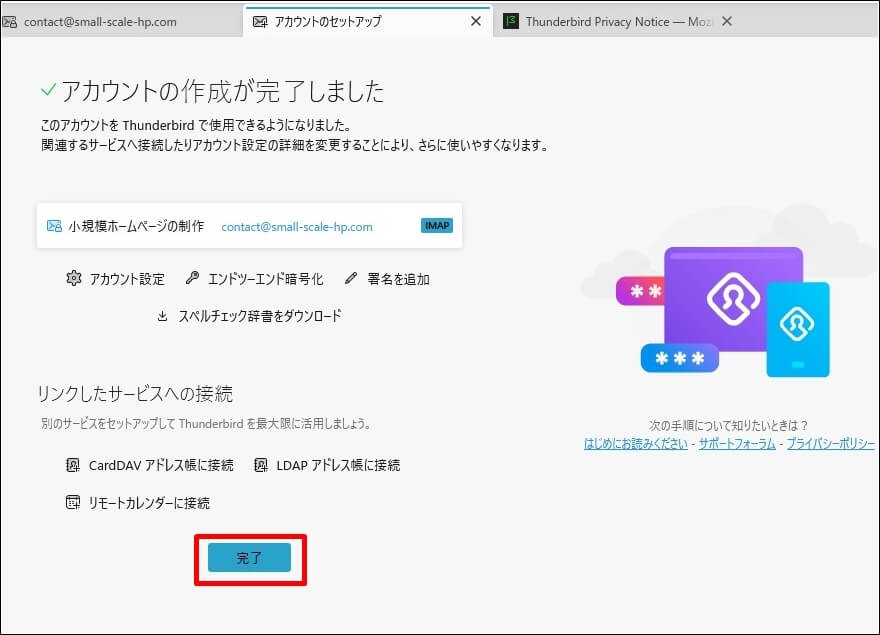
Task: Click the リンクしたサービスへの接続 heading
Action: tap(135, 394)
